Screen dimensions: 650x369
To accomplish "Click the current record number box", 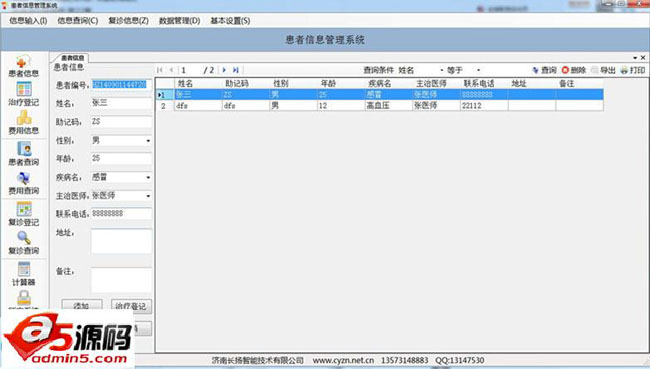I will point(190,70).
